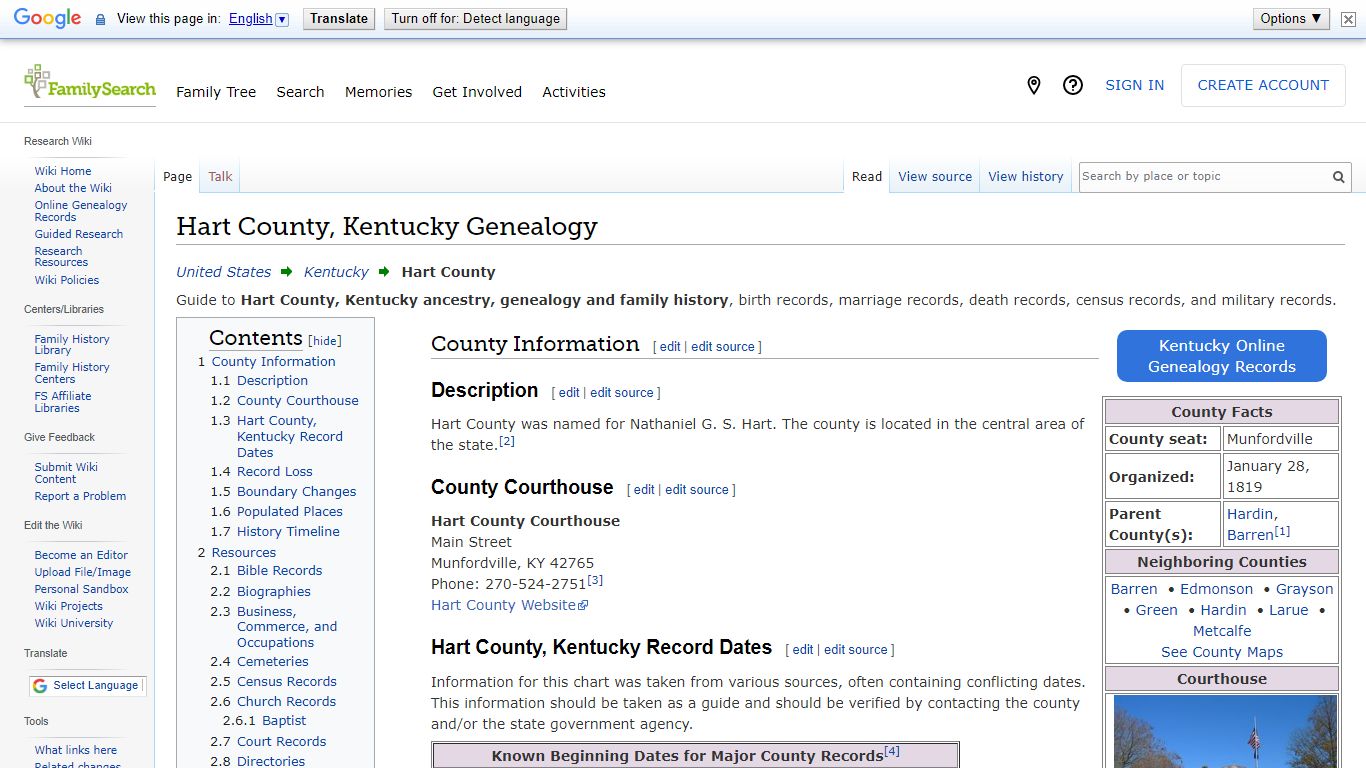Turn off translation for Detect language

click(475, 19)
